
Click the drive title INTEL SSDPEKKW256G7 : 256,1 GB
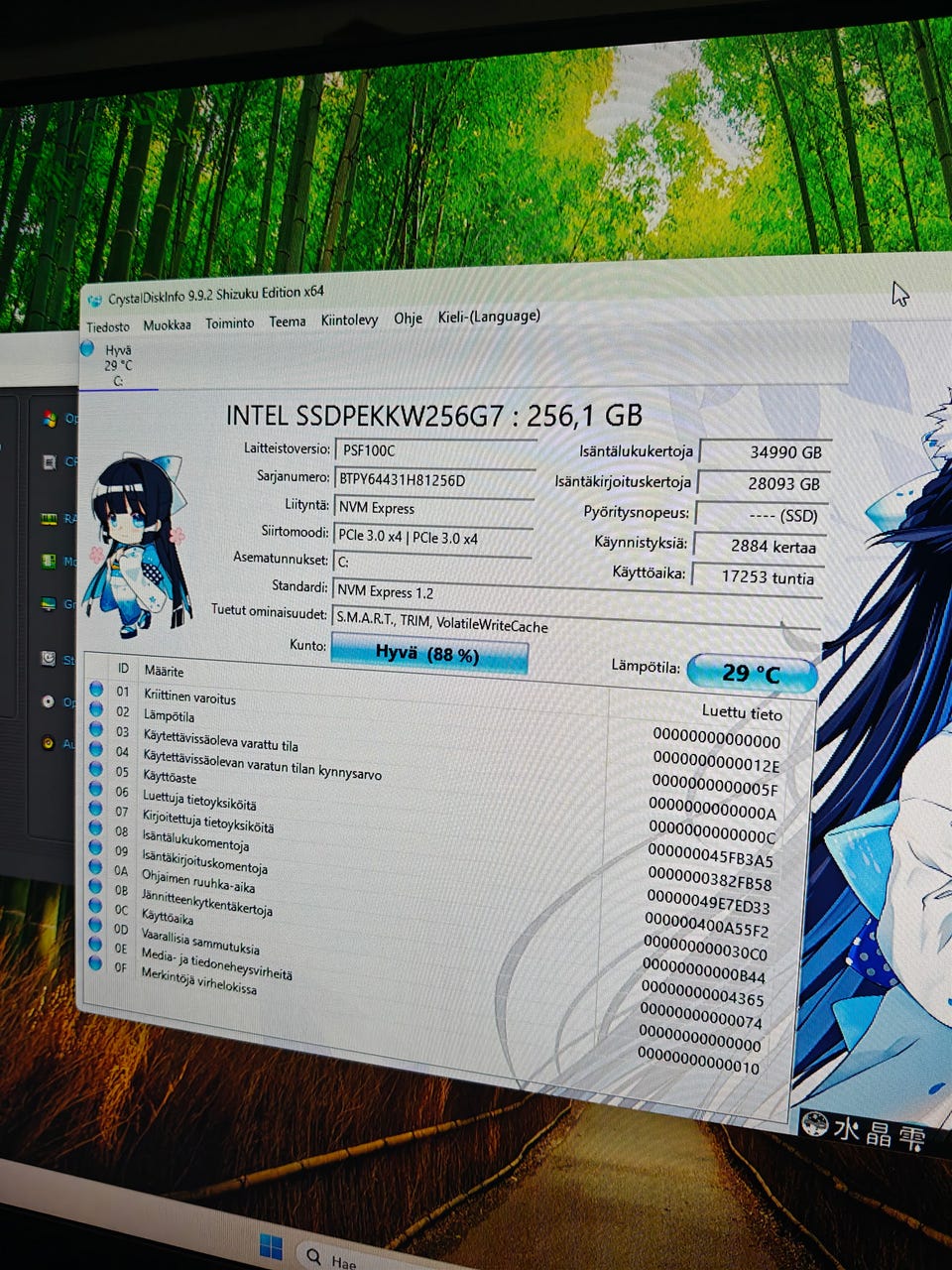pos(434,416)
